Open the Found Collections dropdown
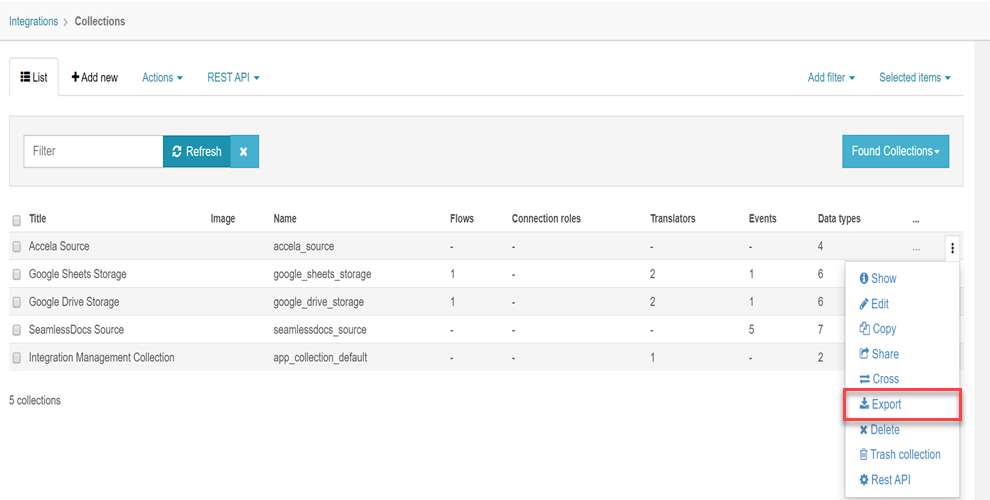Viewport: 990px width, 500px height. (895, 152)
